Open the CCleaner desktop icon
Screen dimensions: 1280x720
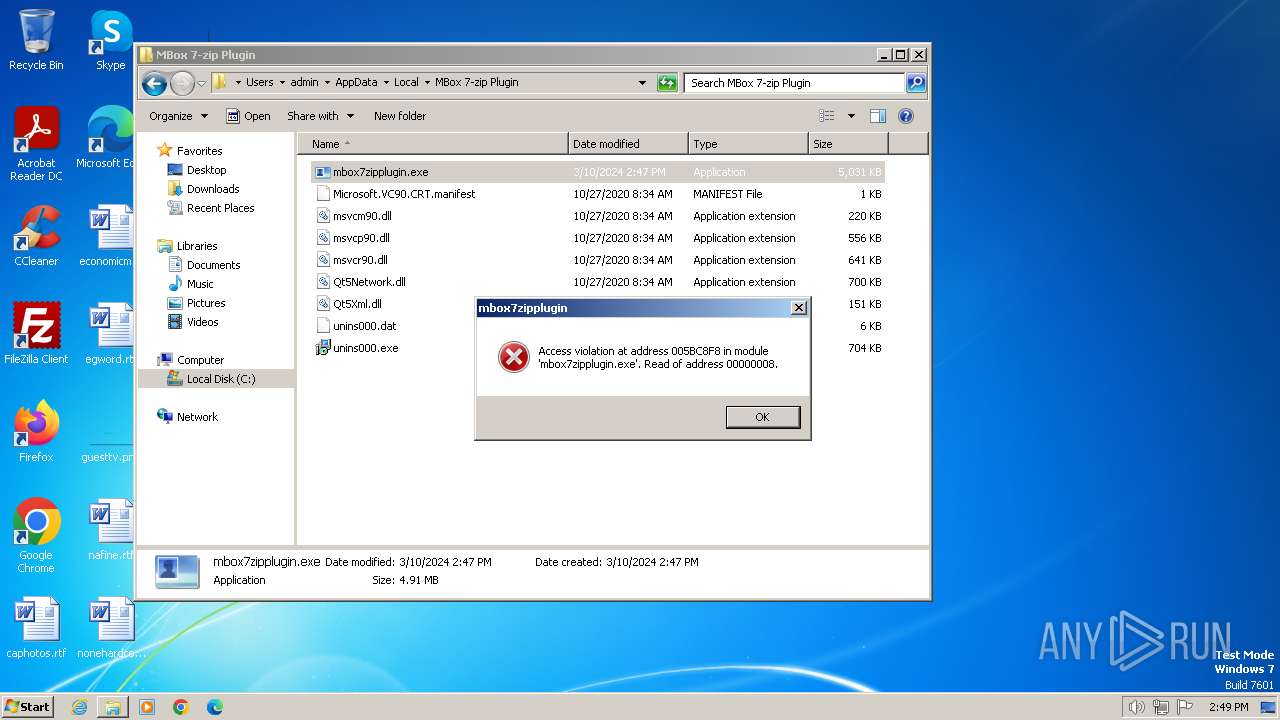click(36, 235)
